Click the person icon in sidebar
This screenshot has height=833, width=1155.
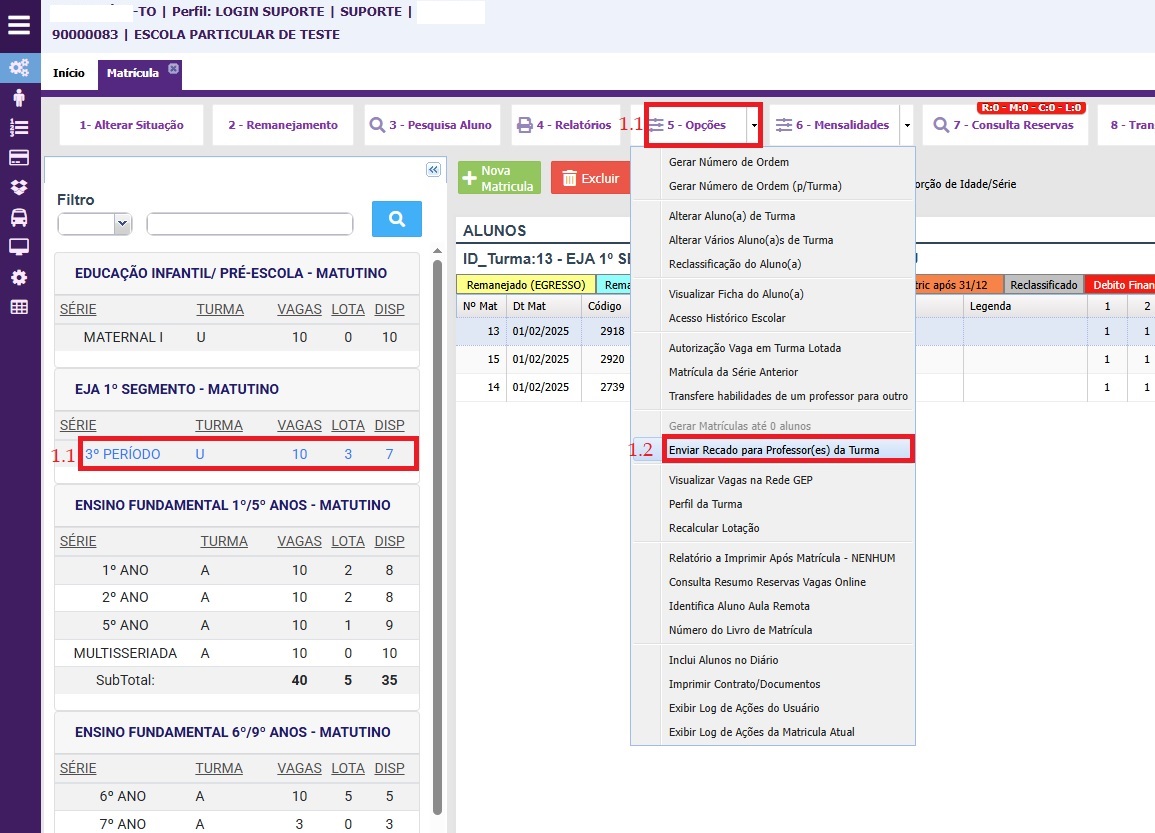(19, 98)
